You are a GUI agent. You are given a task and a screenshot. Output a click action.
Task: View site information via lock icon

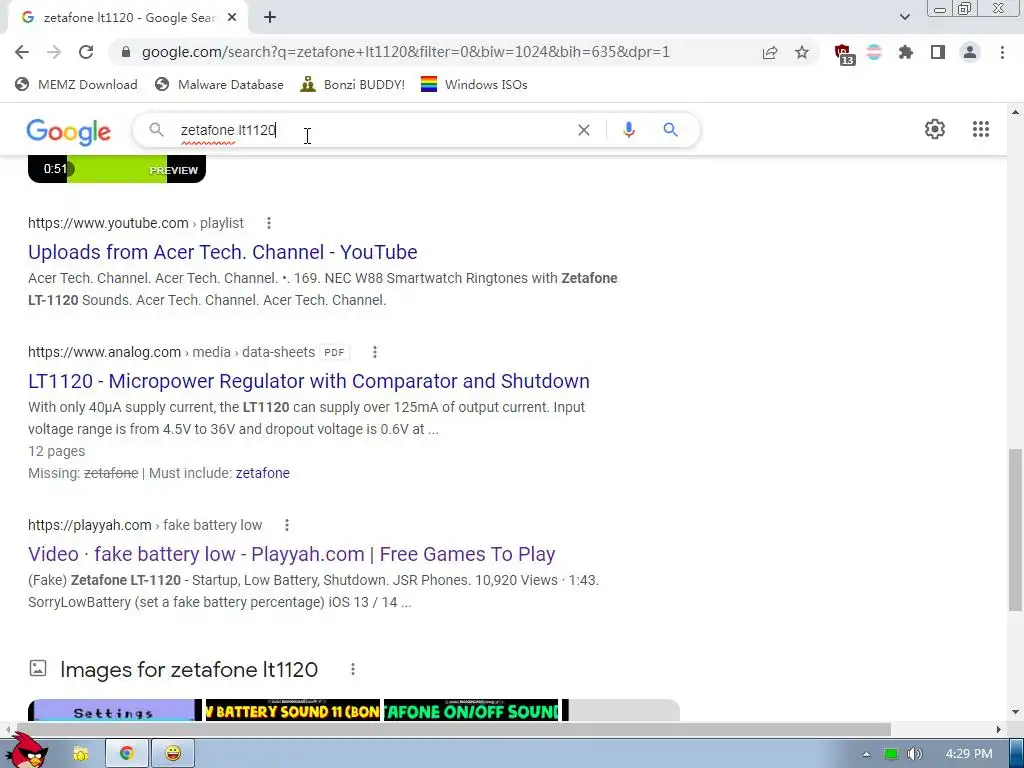coord(126,52)
